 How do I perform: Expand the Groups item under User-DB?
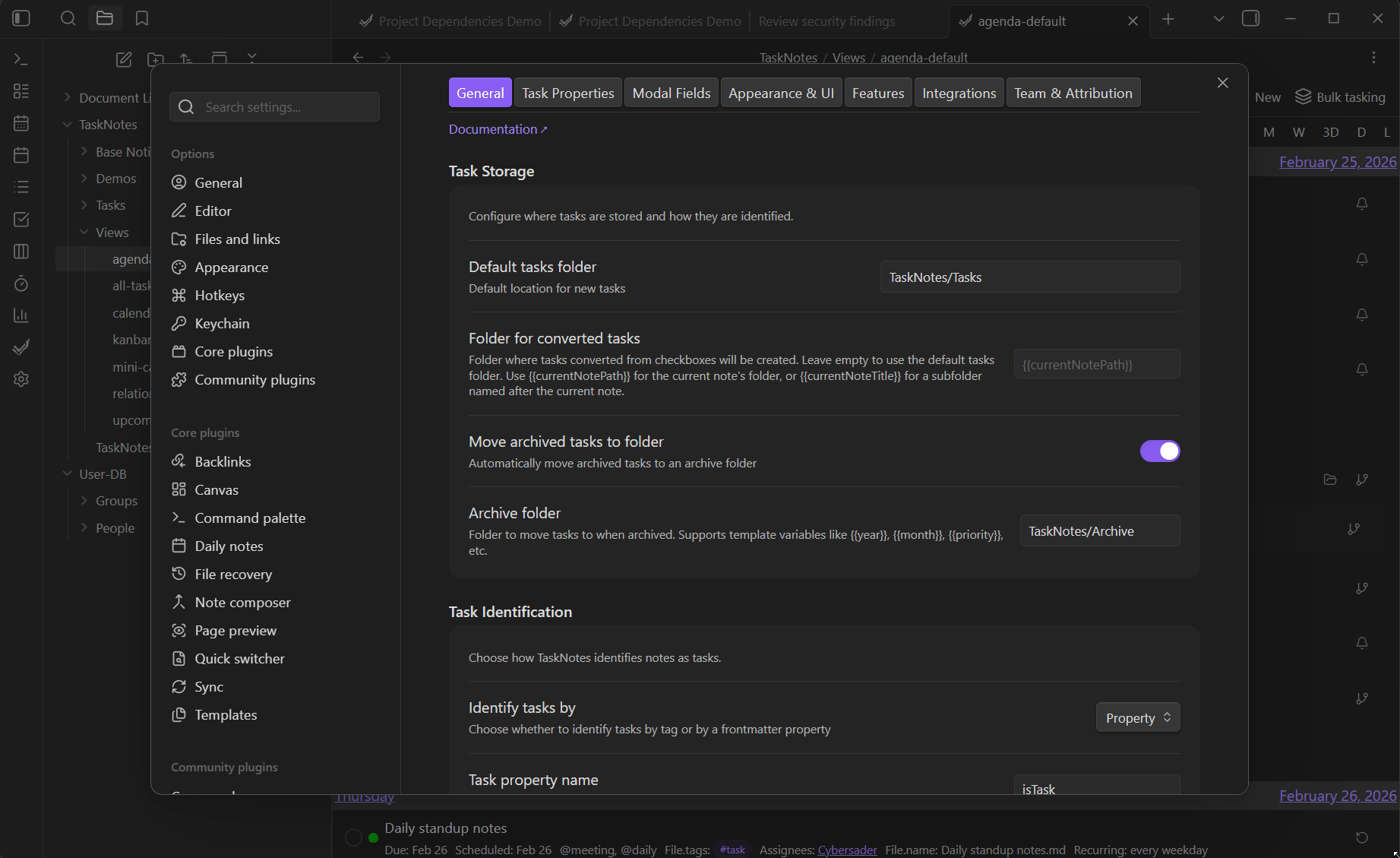pyautogui.click(x=84, y=501)
